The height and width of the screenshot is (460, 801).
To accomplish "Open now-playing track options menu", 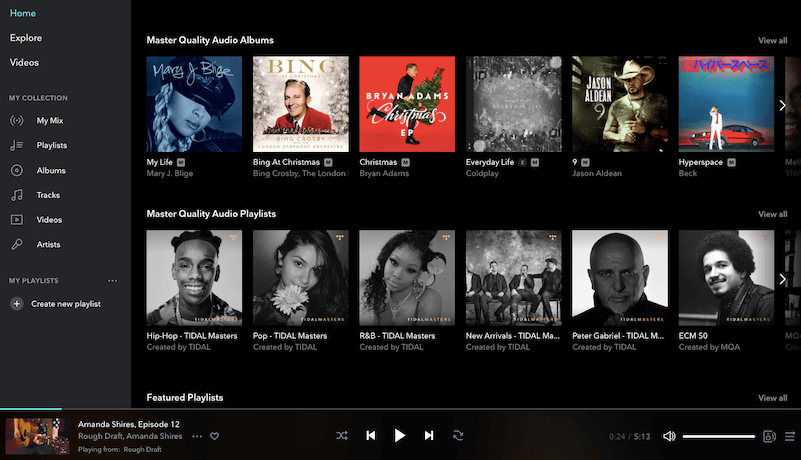I will [x=197, y=436].
